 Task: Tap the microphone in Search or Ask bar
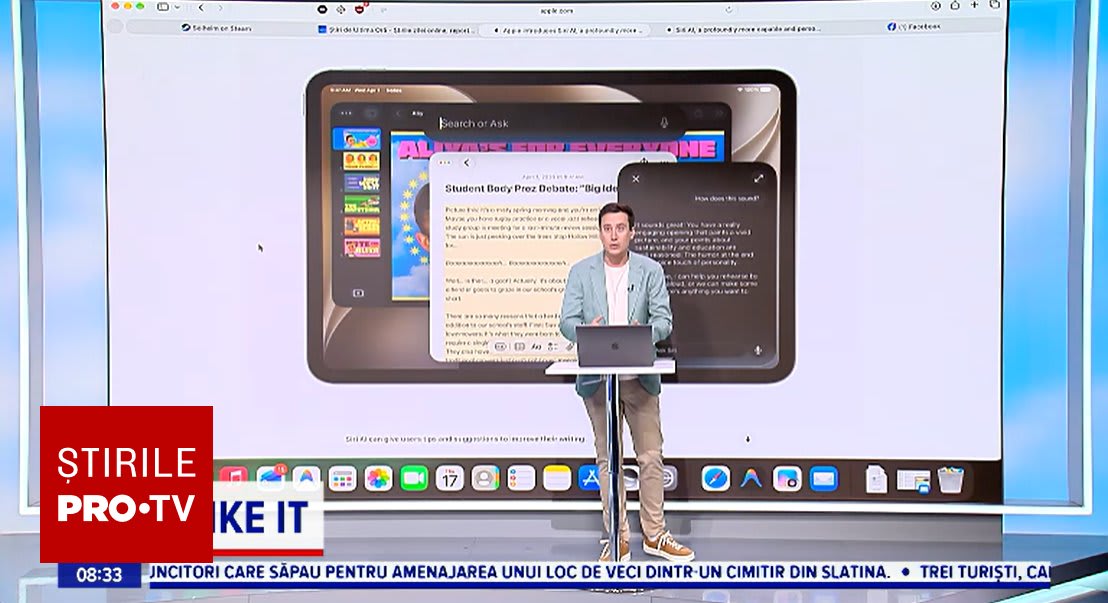(664, 123)
